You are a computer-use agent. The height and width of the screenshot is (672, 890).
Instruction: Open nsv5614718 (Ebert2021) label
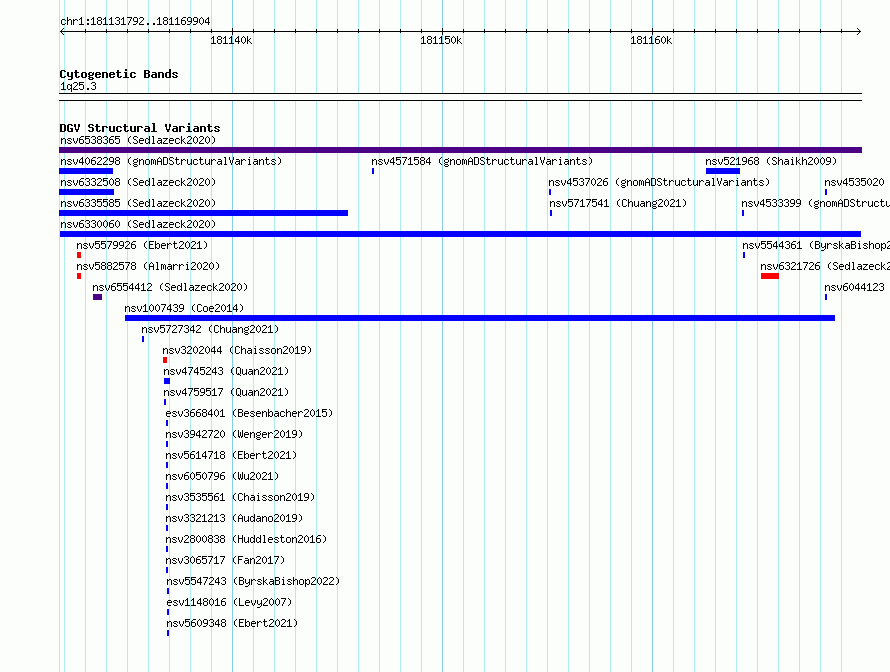click(x=231, y=455)
